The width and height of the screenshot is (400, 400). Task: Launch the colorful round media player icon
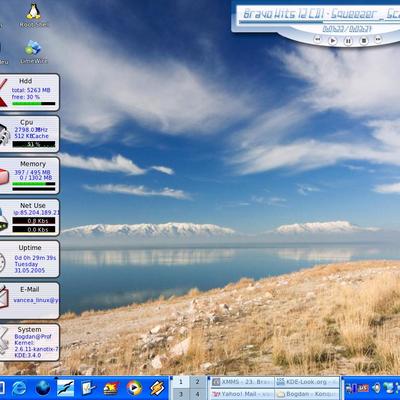click(x=134, y=388)
